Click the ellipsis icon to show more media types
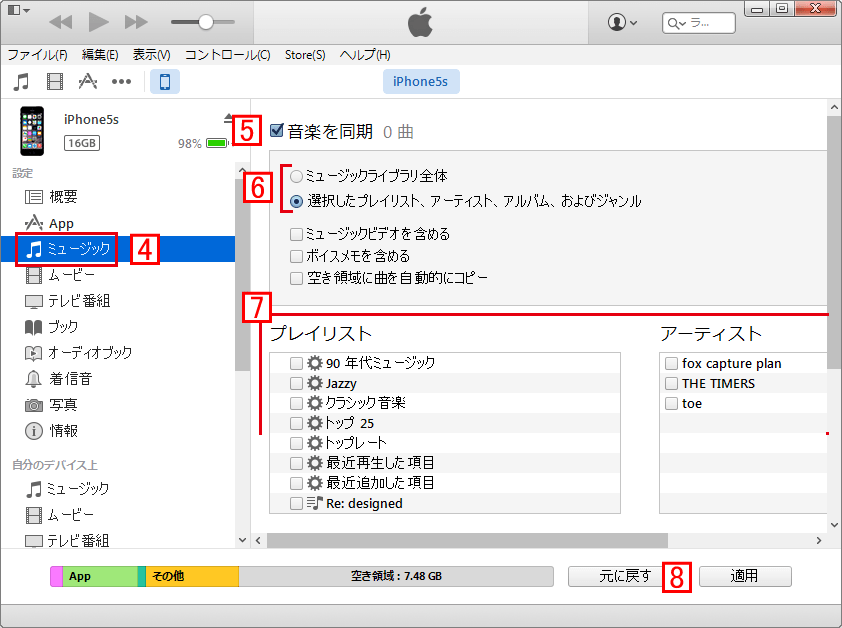This screenshot has height=628, width=842. (x=120, y=81)
